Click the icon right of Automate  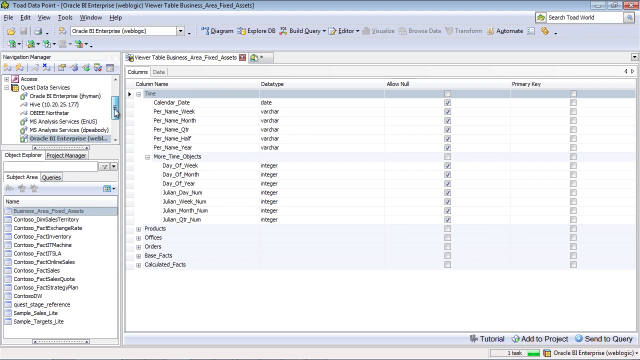tap(531, 31)
